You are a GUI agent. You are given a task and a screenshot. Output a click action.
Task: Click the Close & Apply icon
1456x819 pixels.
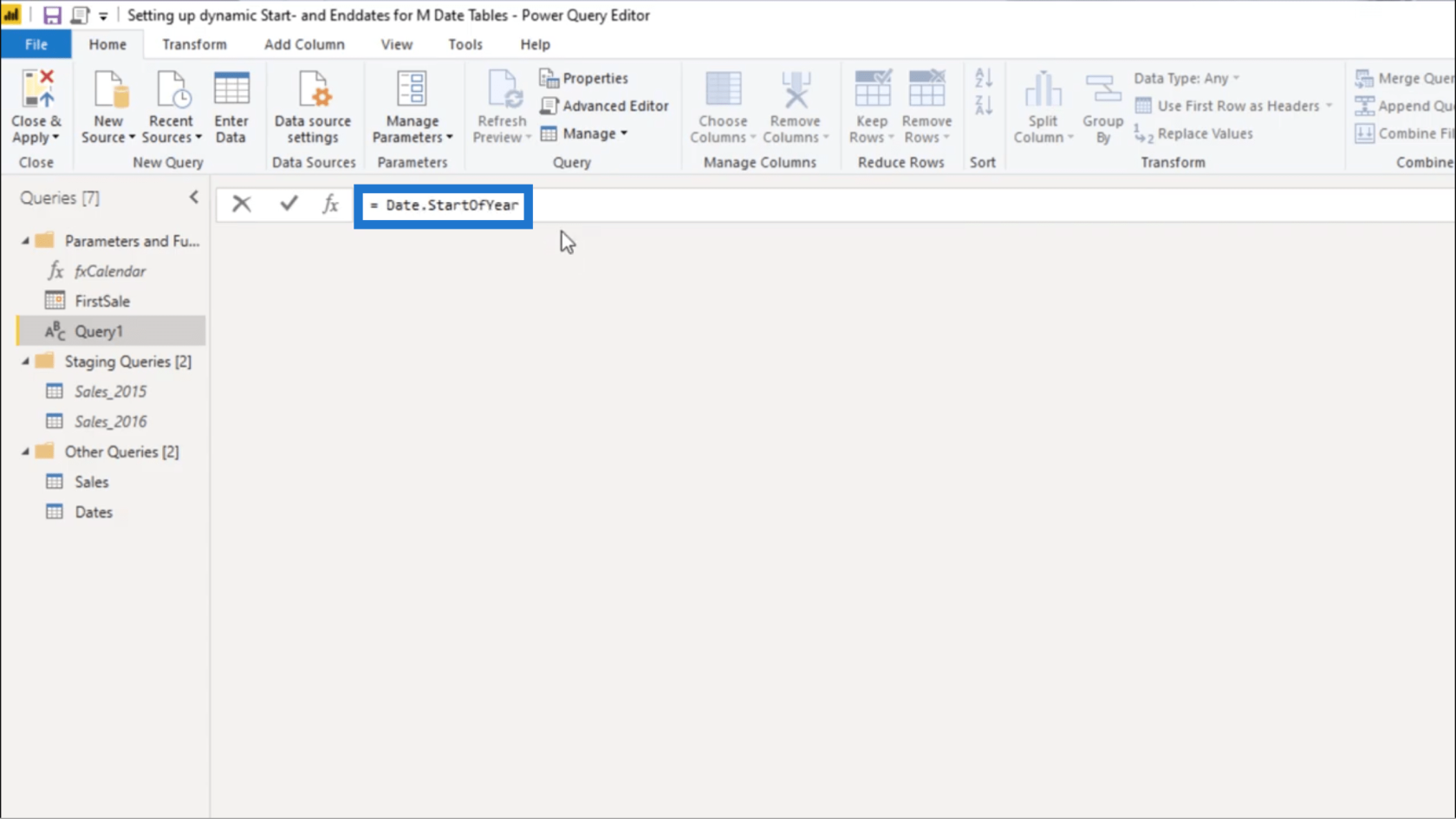tap(37, 89)
